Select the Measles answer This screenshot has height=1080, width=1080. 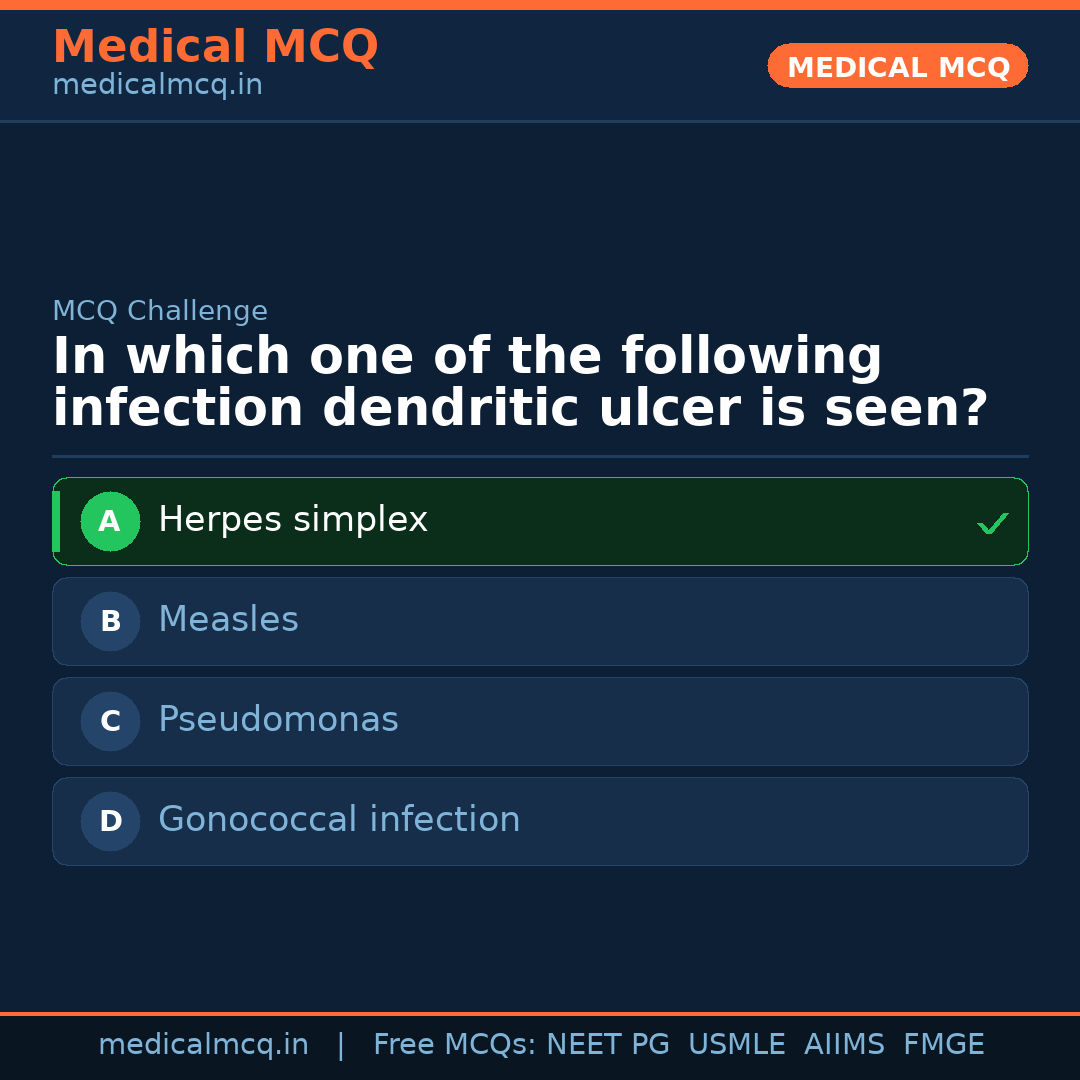pos(228,620)
